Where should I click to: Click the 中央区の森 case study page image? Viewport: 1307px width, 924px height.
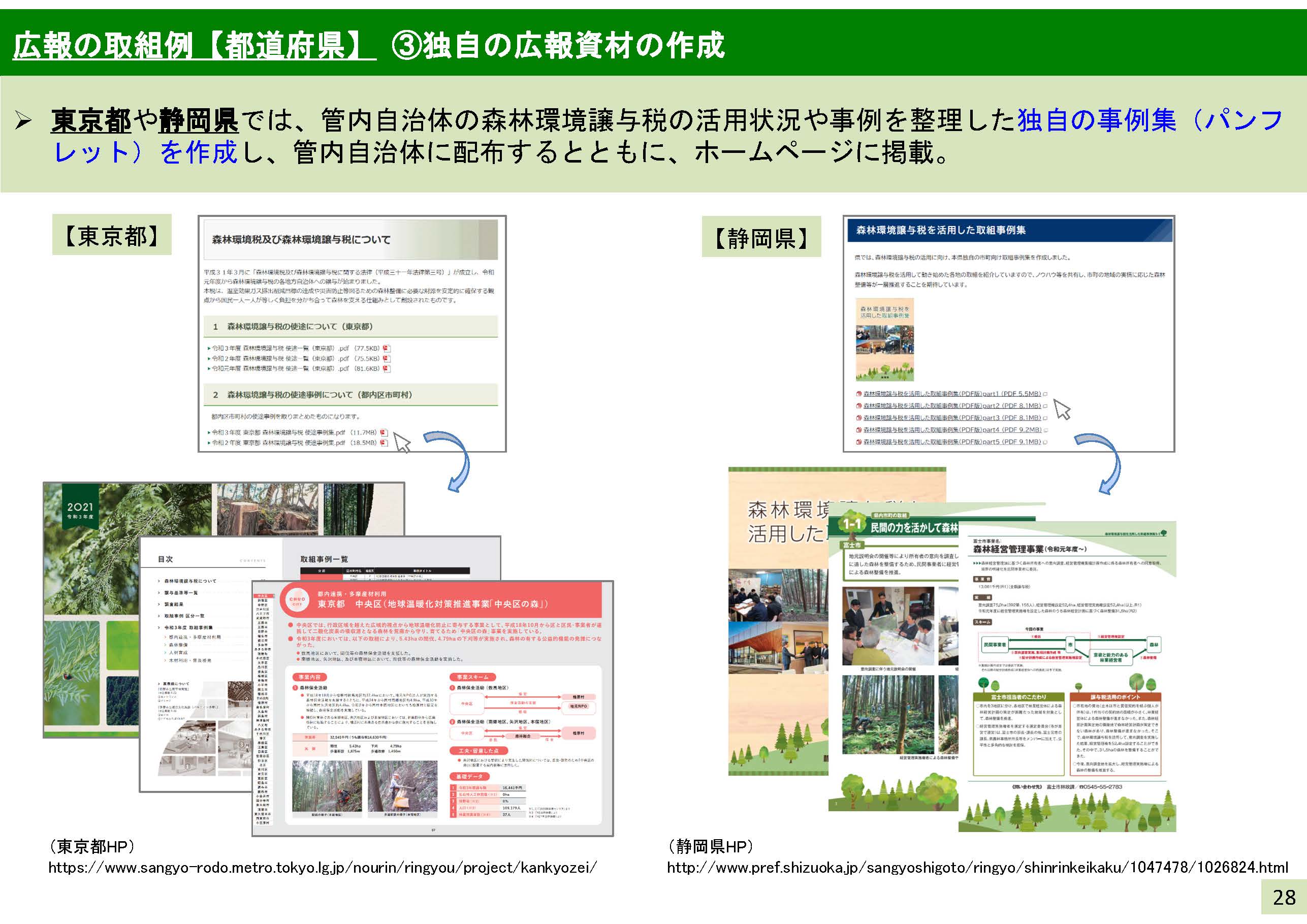pos(433,708)
